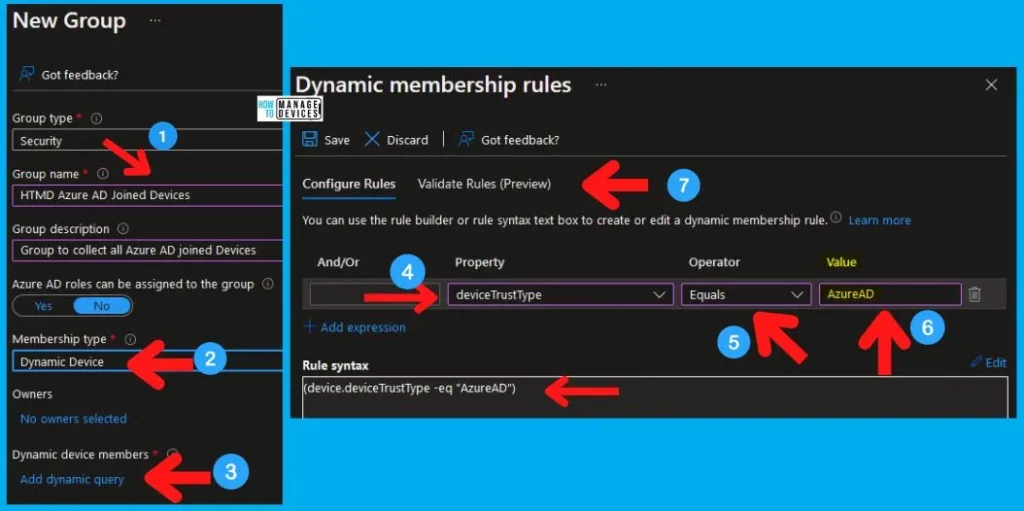This screenshot has height=511, width=1024.
Task: Focus the AzureAD value input field
Action: click(x=890, y=295)
